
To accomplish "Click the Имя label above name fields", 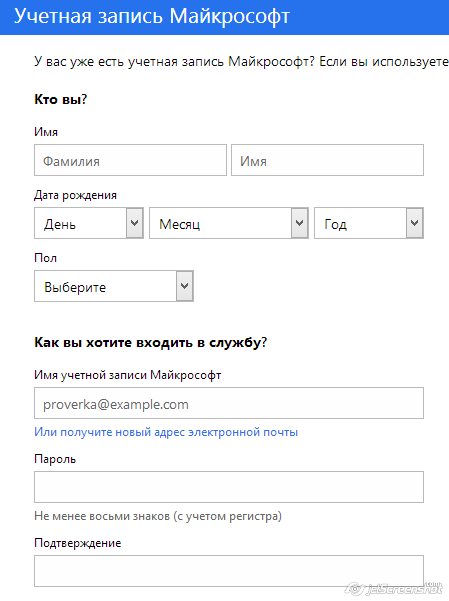I will [46, 132].
